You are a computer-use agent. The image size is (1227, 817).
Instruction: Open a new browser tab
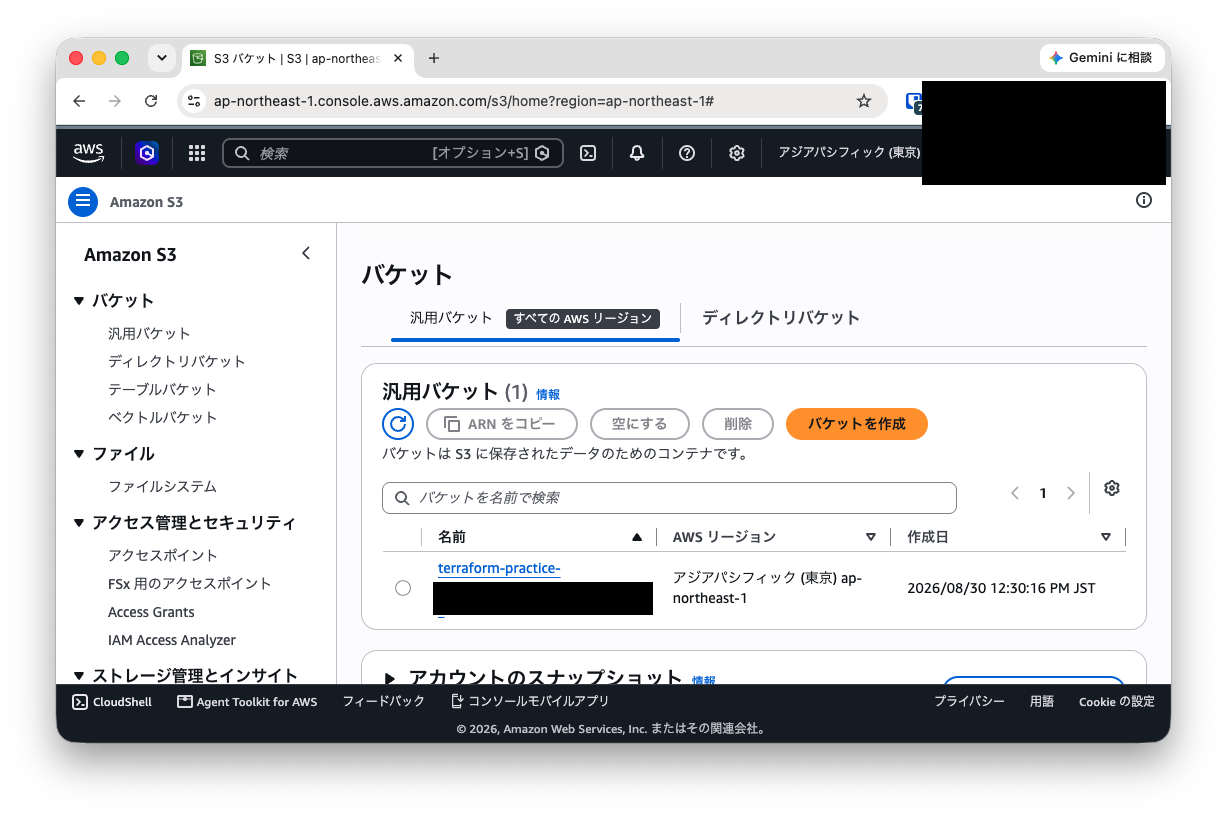[x=434, y=58]
